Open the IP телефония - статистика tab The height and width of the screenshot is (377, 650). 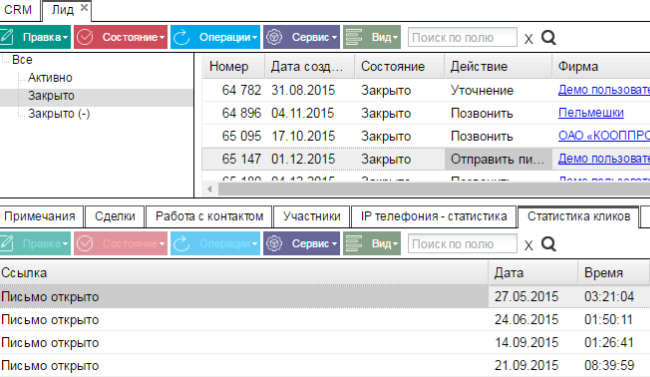434,216
